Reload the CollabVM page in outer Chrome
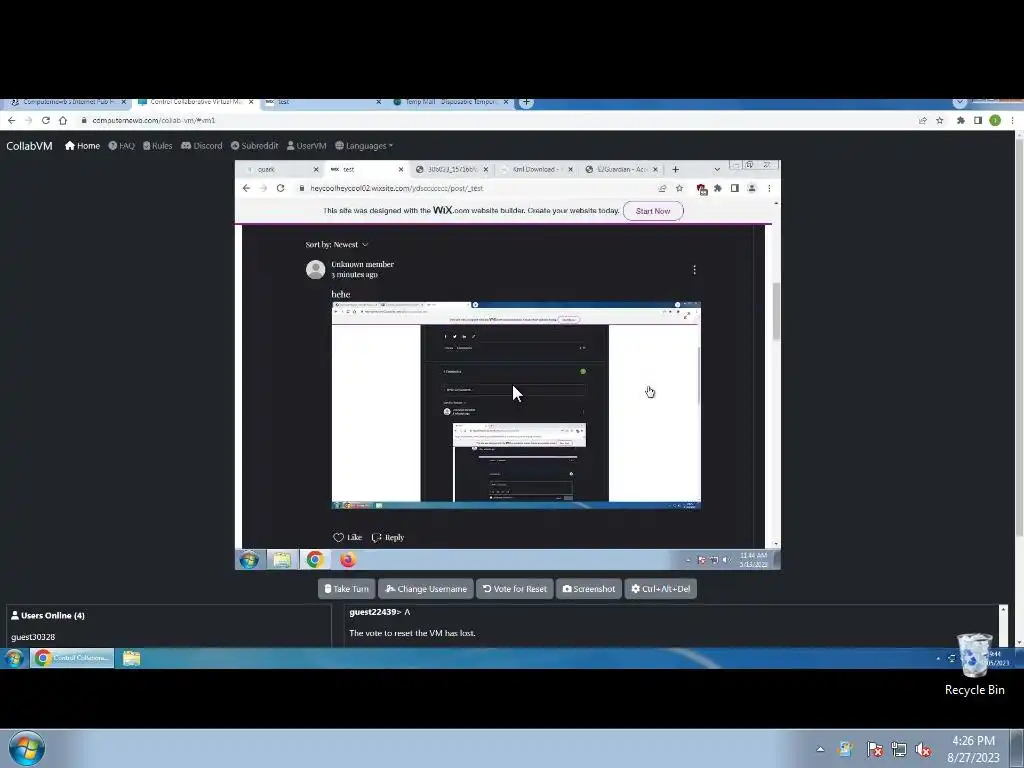 pos(46,120)
